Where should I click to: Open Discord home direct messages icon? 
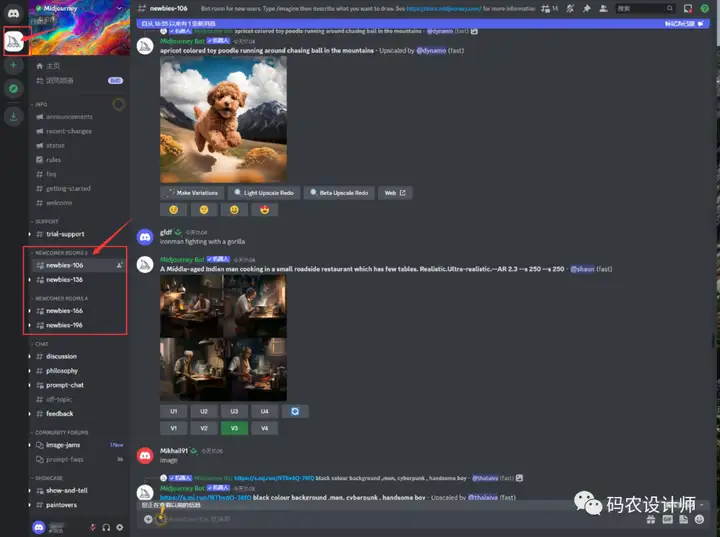tap(14, 13)
